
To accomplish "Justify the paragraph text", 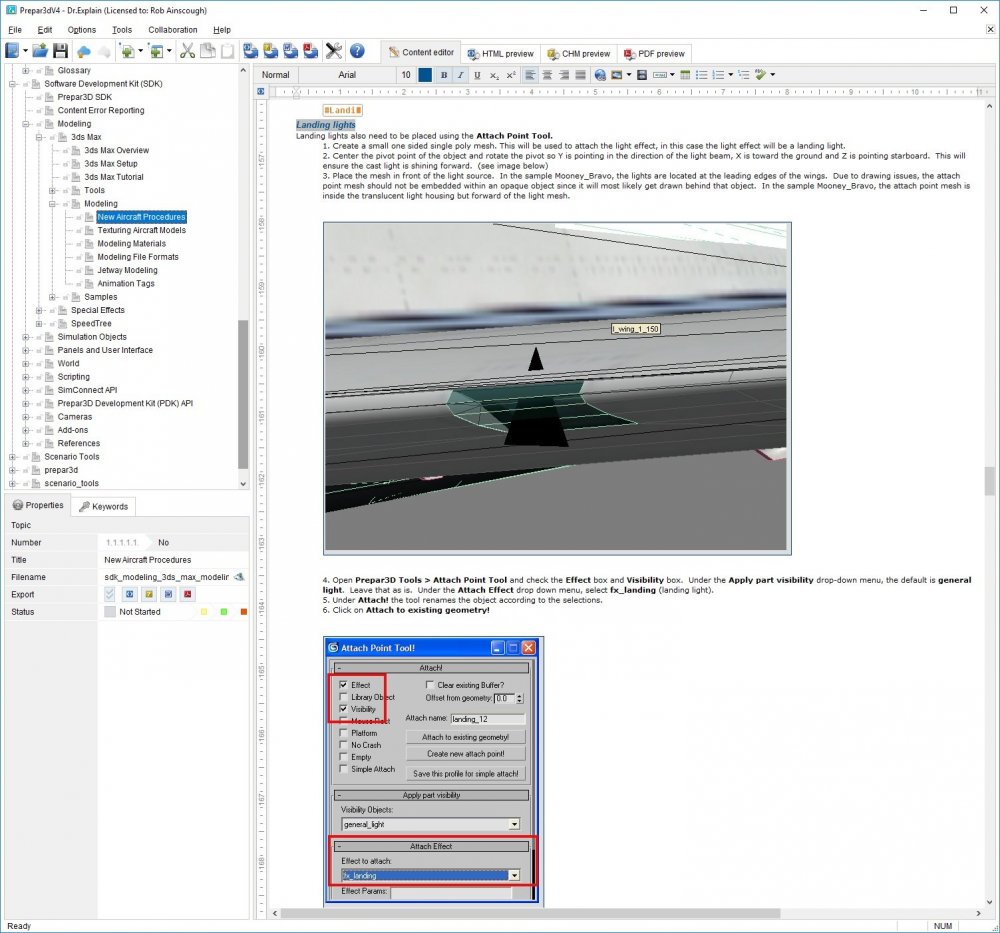I will (580, 75).
